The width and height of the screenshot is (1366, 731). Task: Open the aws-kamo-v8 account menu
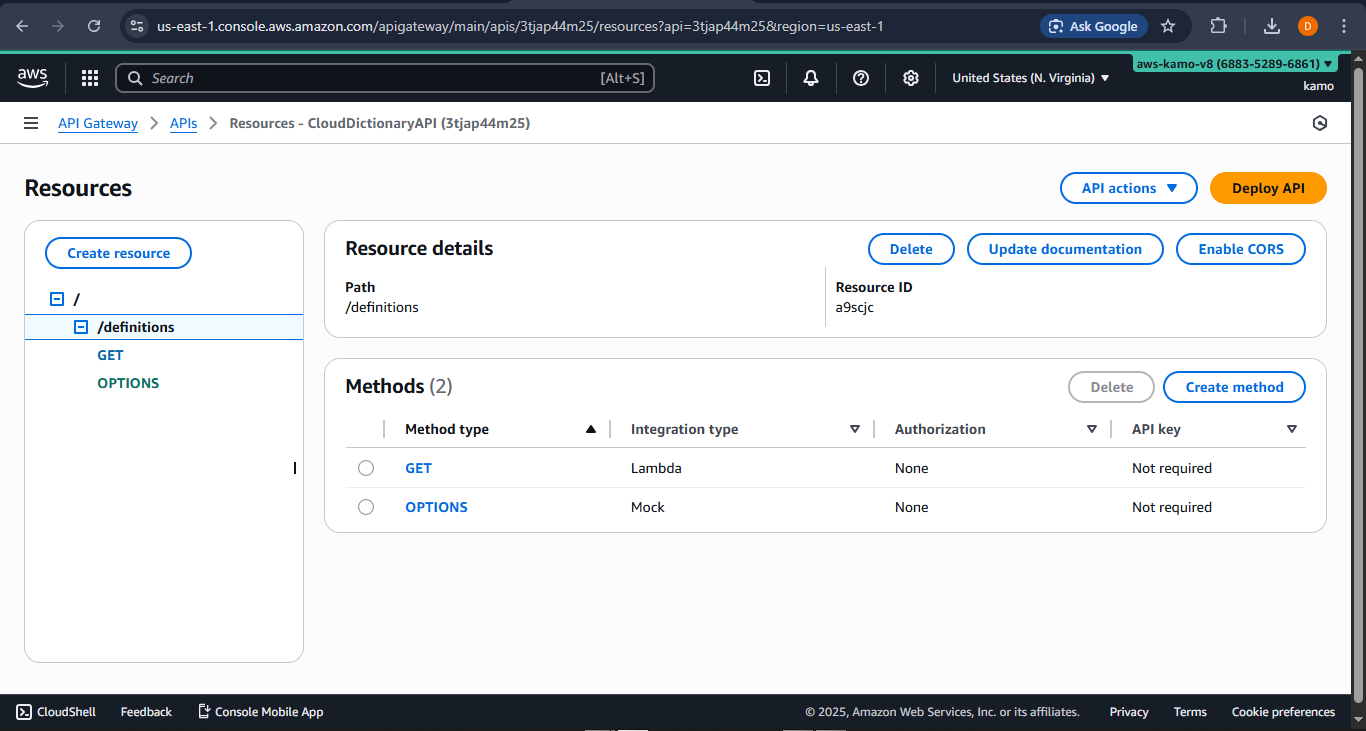[x=1236, y=62]
